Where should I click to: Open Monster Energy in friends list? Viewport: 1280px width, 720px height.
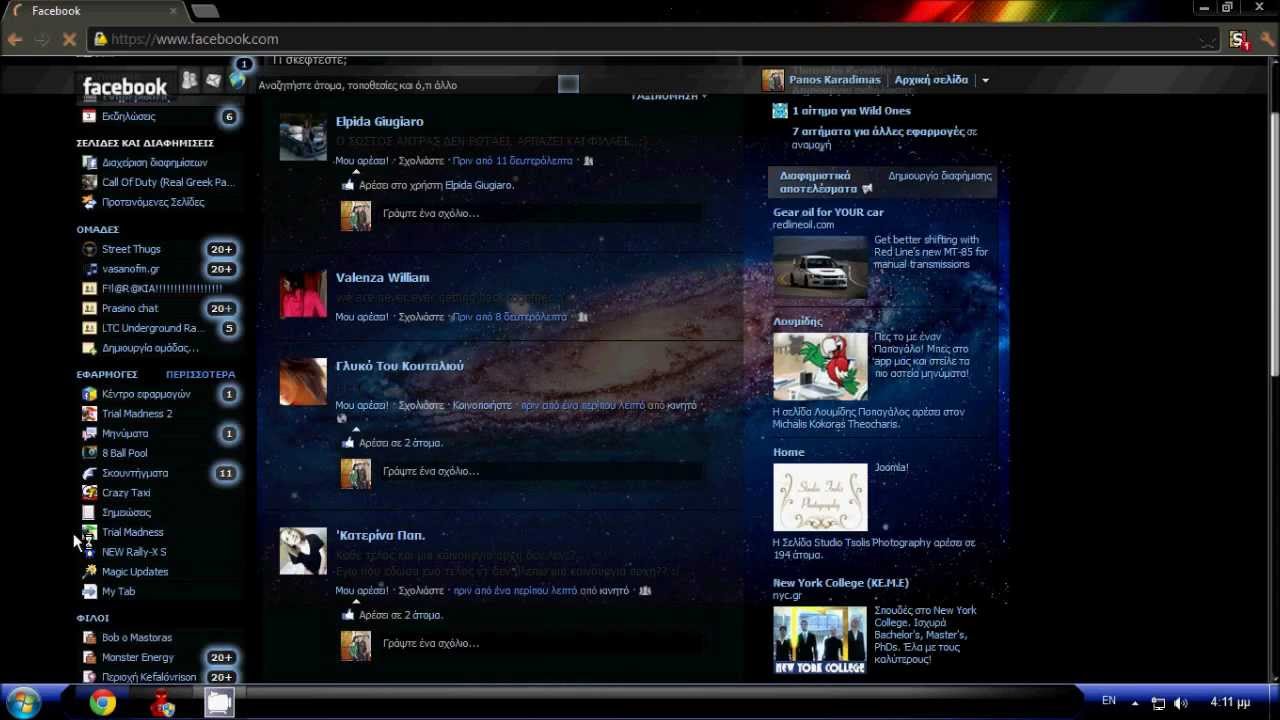click(138, 657)
